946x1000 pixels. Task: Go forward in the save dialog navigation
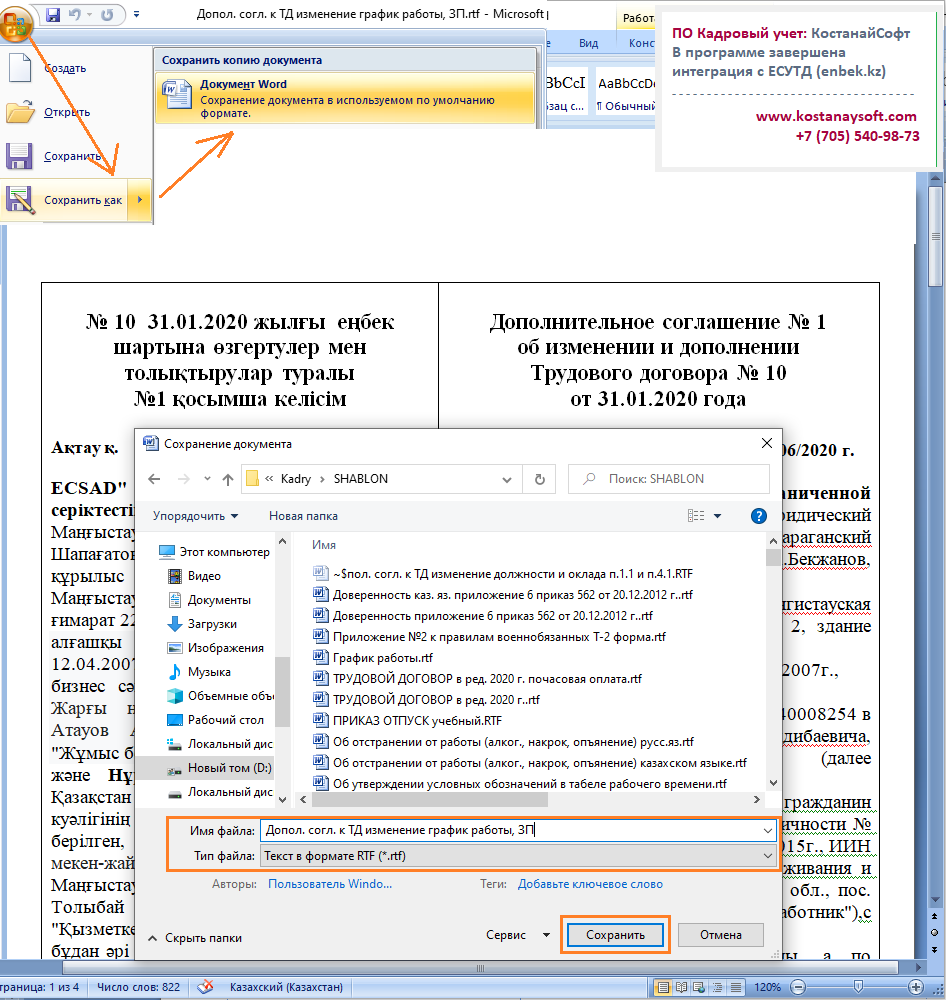pos(184,479)
